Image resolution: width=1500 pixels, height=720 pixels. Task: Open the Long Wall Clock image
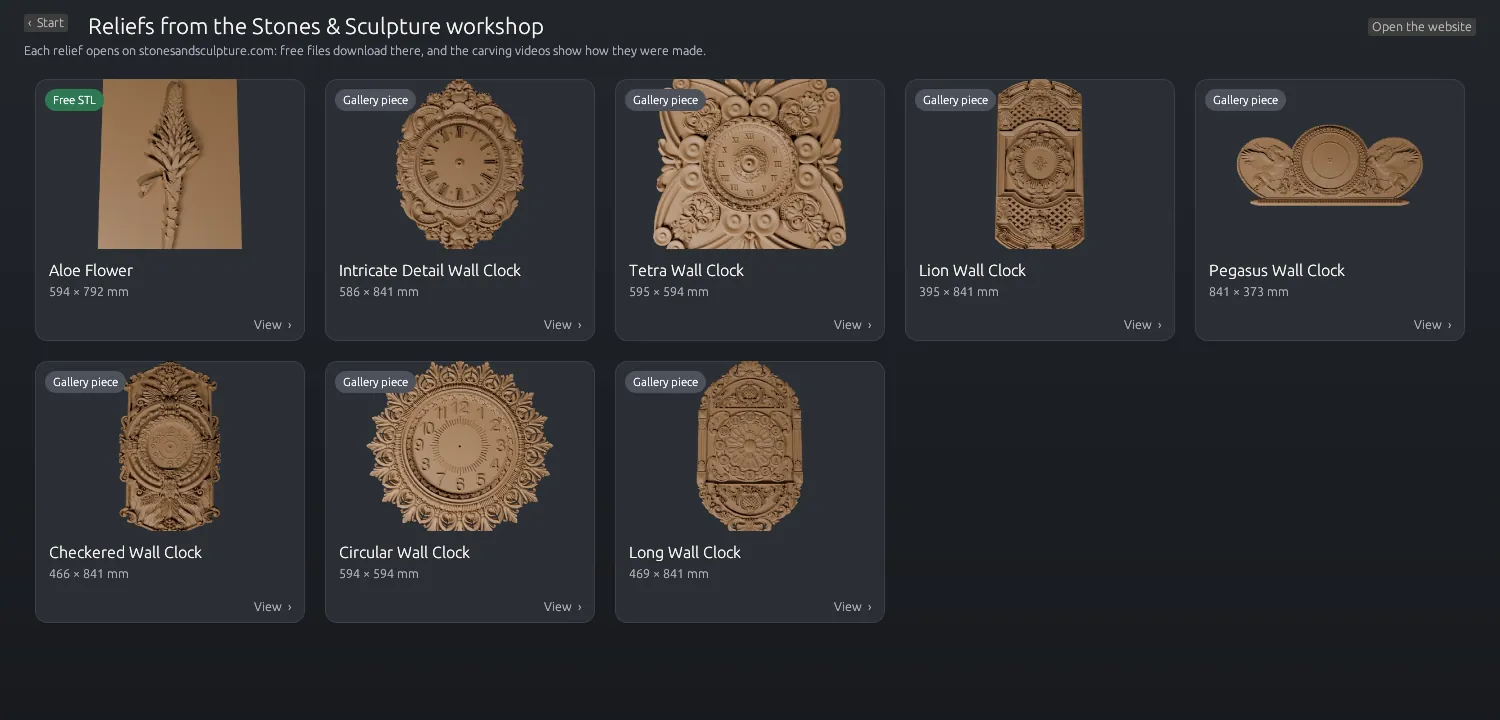point(750,446)
